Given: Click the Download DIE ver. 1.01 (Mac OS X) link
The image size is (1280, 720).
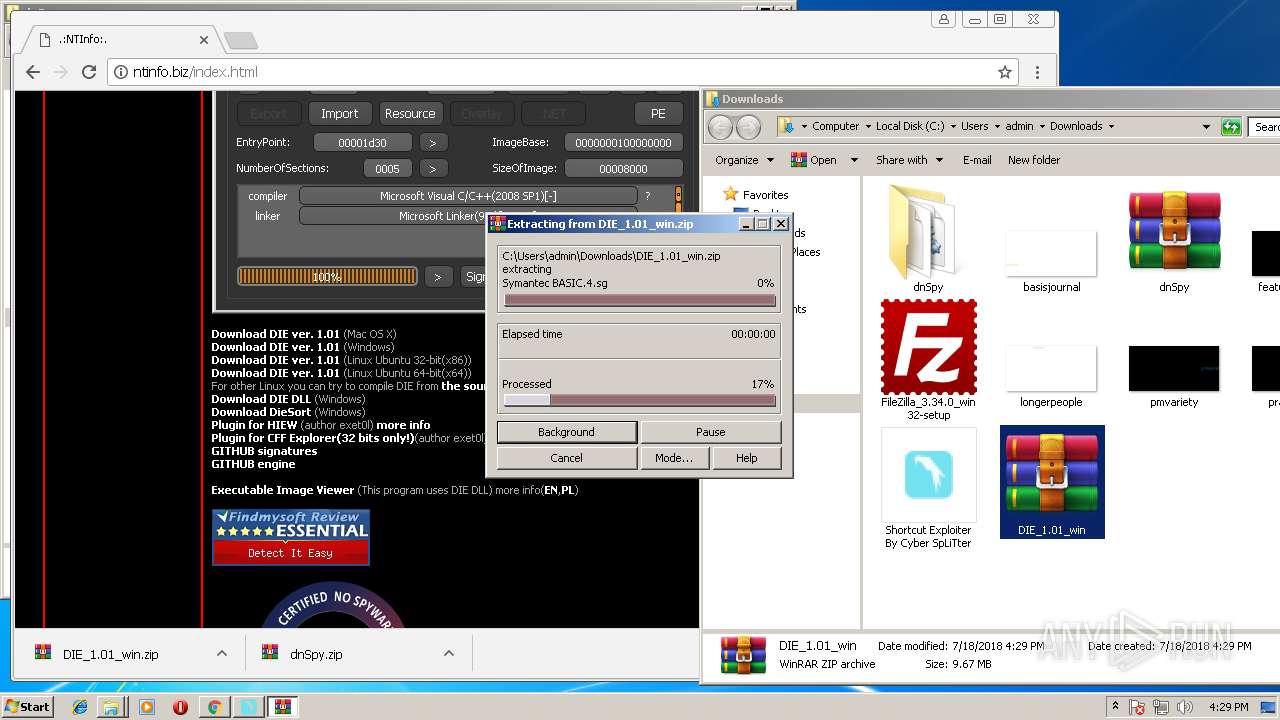Looking at the screenshot, I should tap(275, 334).
